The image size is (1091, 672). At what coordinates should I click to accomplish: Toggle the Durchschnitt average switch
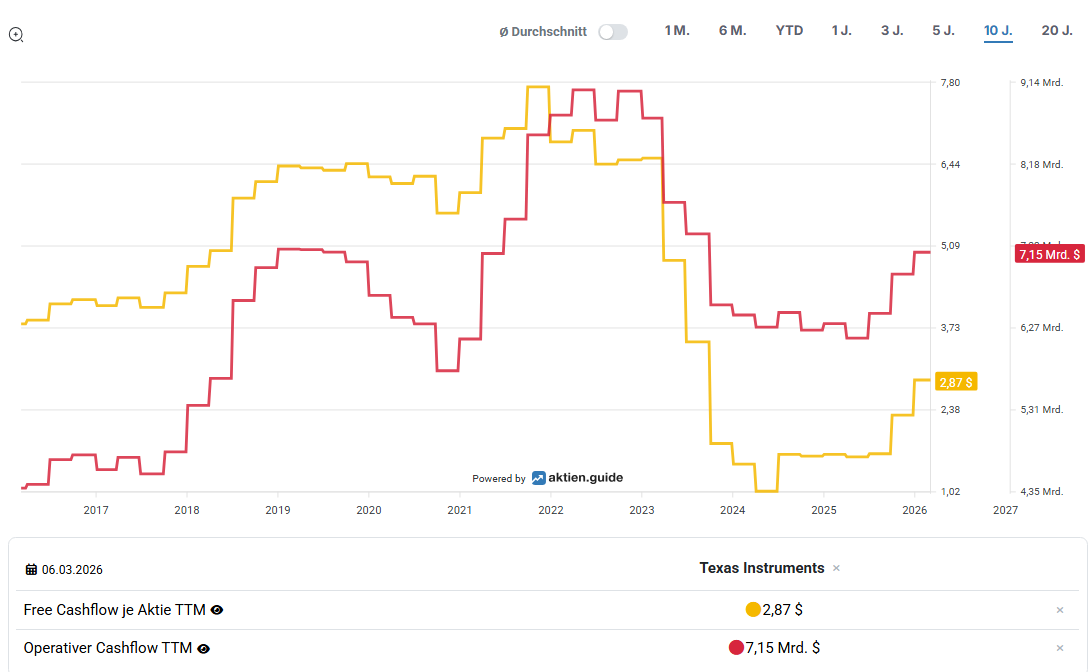click(x=612, y=32)
